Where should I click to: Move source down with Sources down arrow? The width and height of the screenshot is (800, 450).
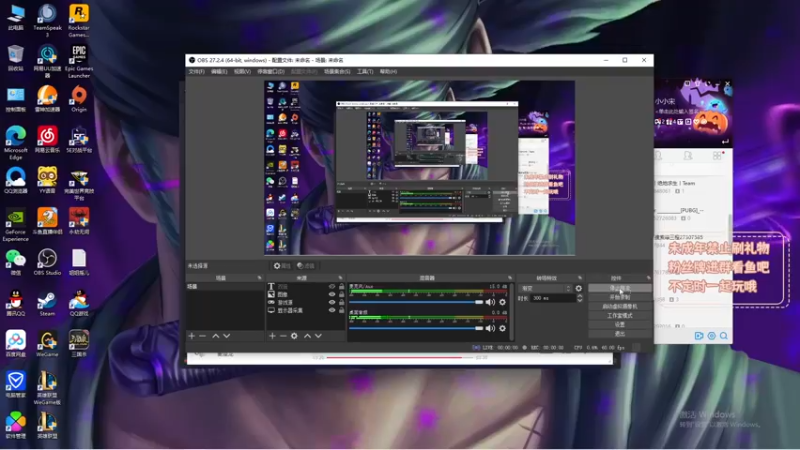coord(318,336)
